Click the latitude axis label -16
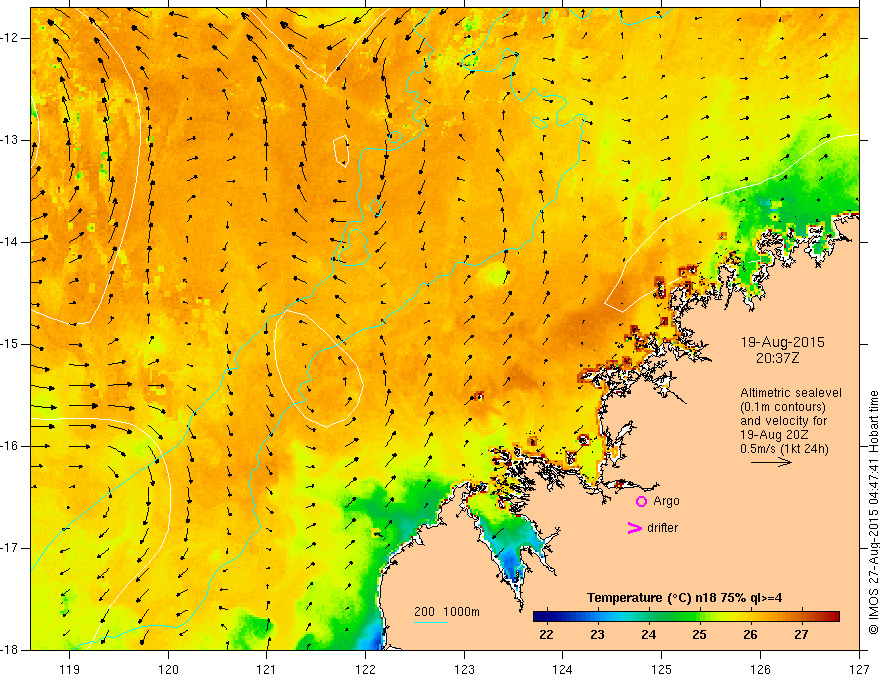The height and width of the screenshot is (680, 880). (x=10, y=447)
